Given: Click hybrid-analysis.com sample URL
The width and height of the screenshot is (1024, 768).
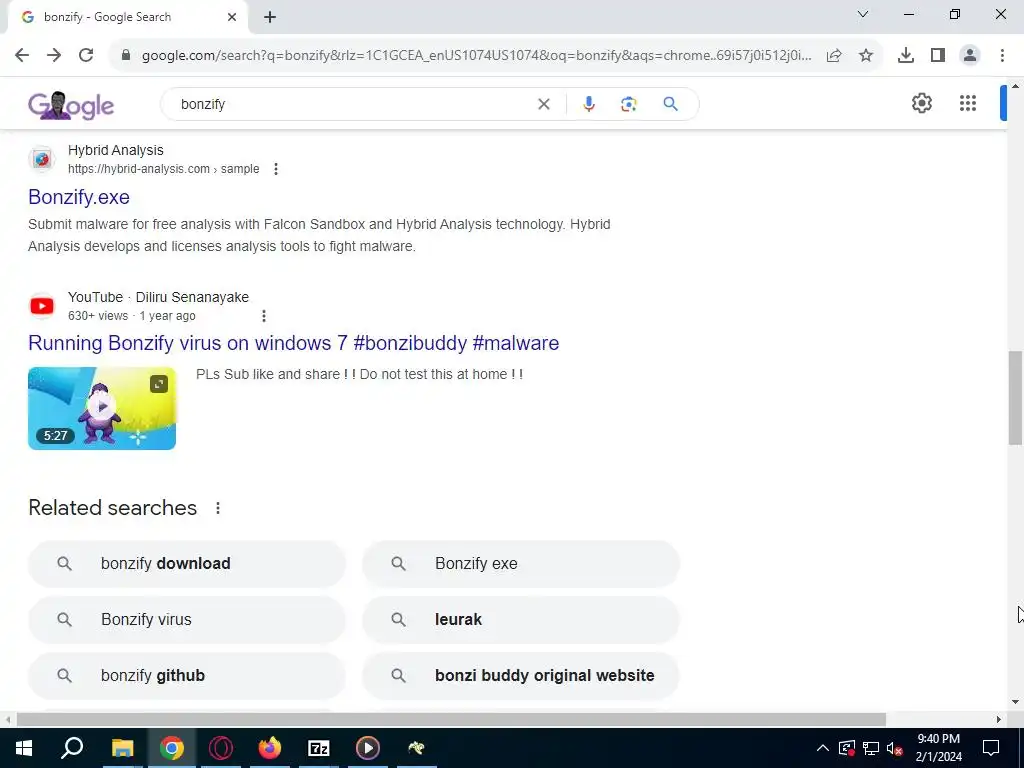Looking at the screenshot, I should coord(163,169).
